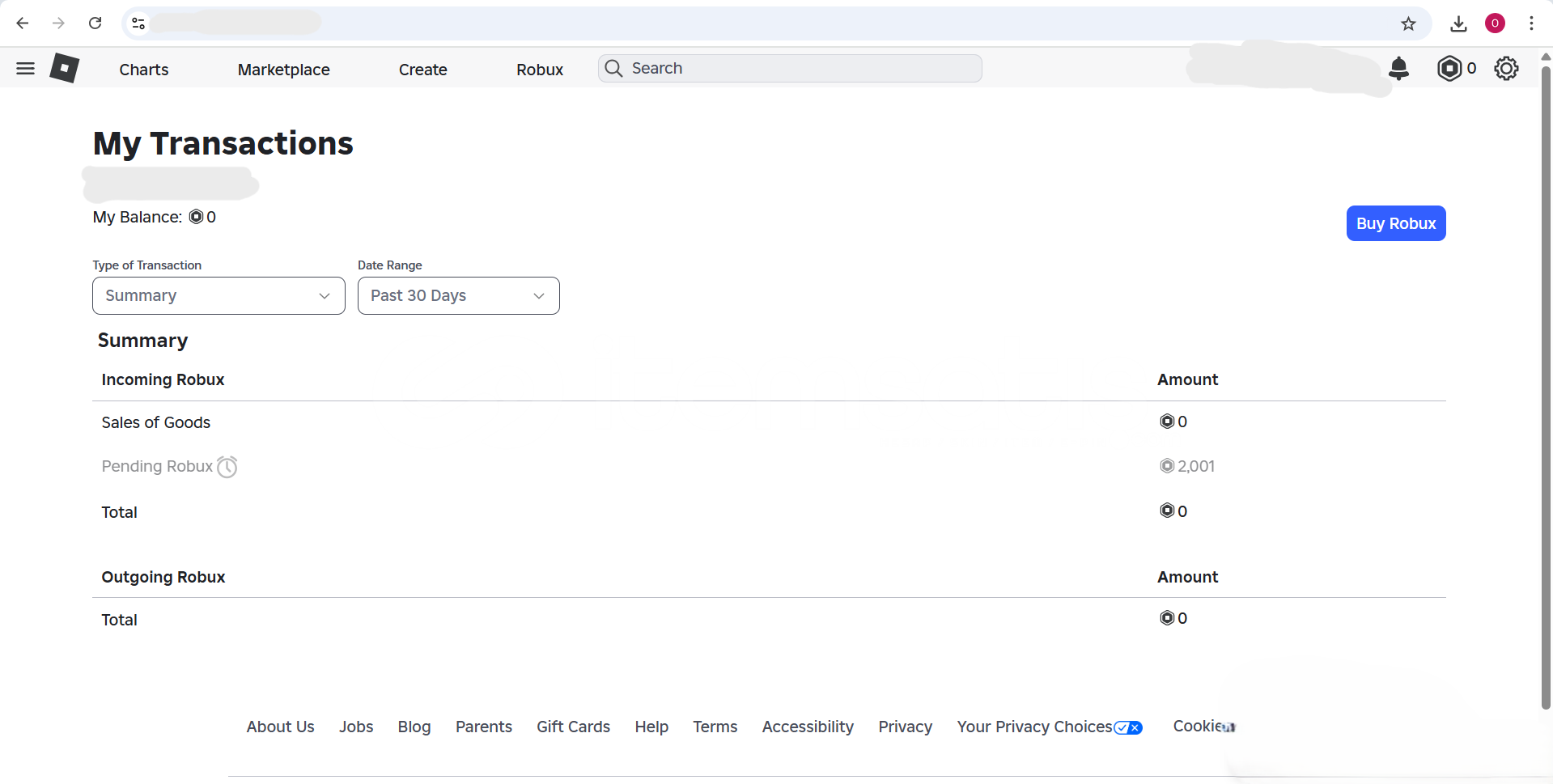
Task: Click the Incoming Robux header
Action: [x=163, y=379]
